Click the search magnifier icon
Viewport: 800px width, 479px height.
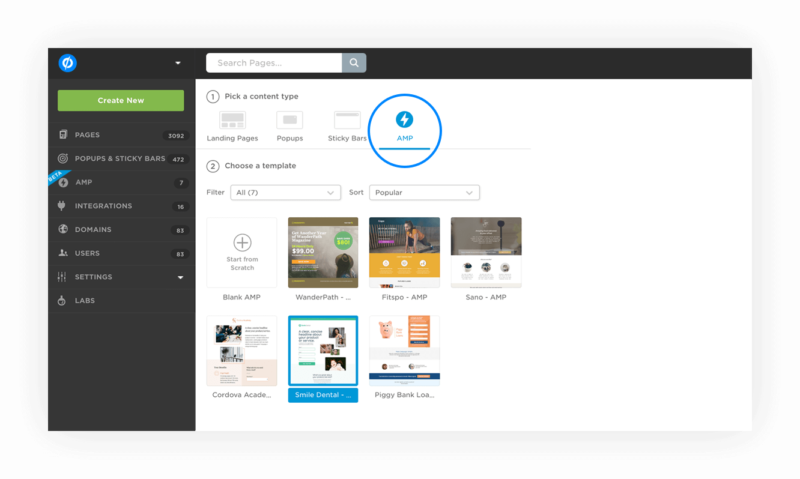[x=354, y=63]
